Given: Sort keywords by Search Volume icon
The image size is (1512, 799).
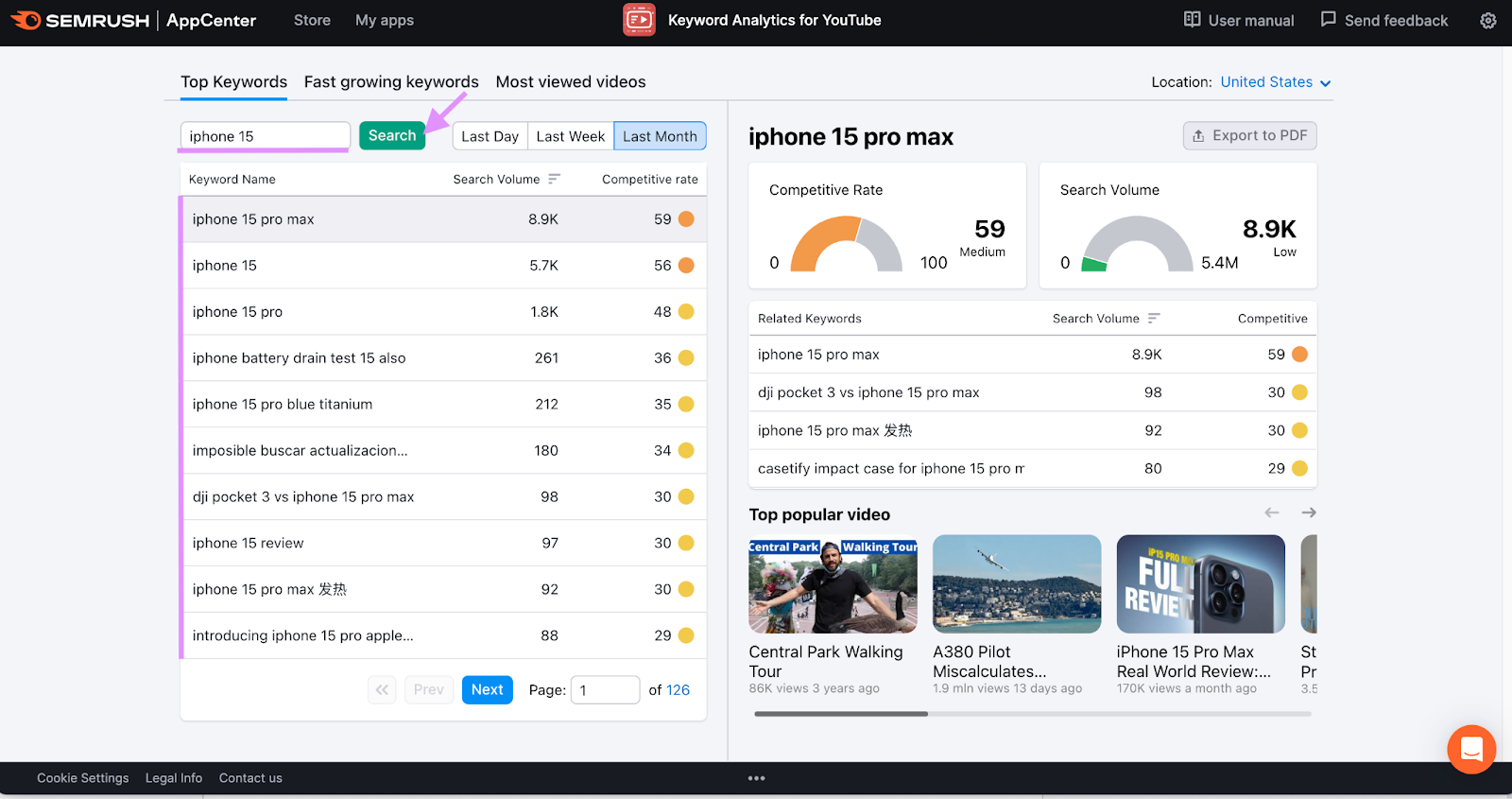Looking at the screenshot, I should (x=555, y=179).
